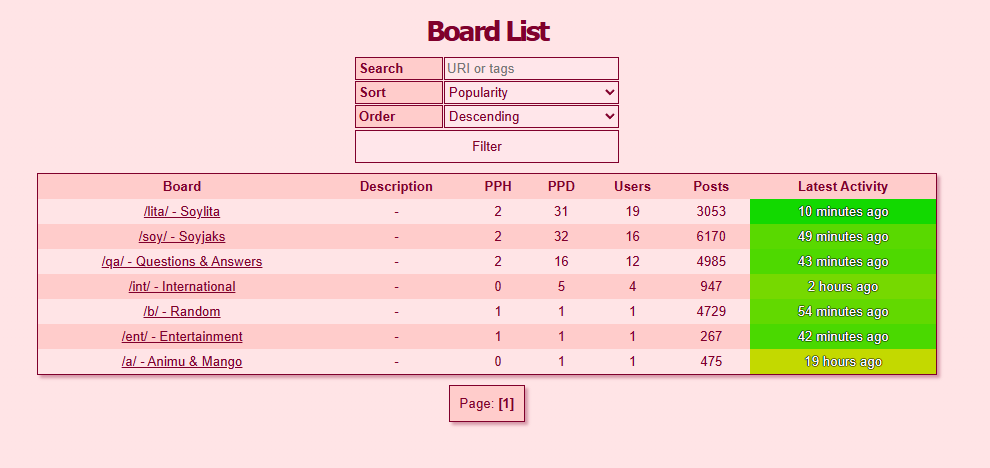Viewport: 990px width, 468px height.
Task: Click the yellow-green '19 hours ago' activity cell
Action: tap(842, 362)
